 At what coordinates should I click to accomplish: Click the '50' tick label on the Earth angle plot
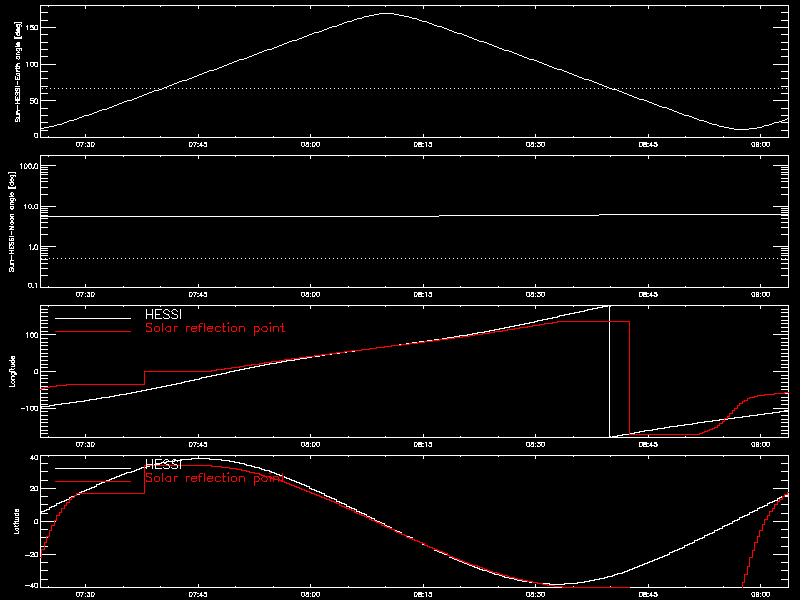(x=34, y=101)
